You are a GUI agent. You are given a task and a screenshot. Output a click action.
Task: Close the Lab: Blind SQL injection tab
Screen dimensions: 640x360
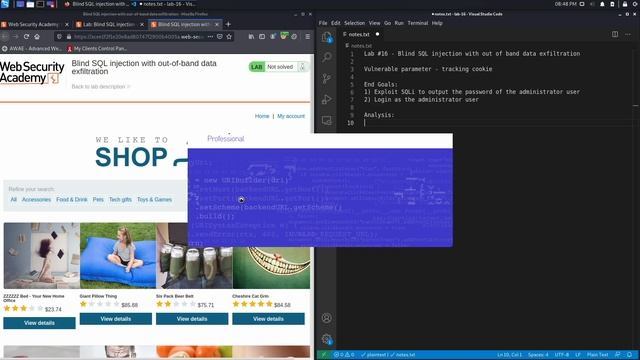pyautogui.click(x=142, y=24)
